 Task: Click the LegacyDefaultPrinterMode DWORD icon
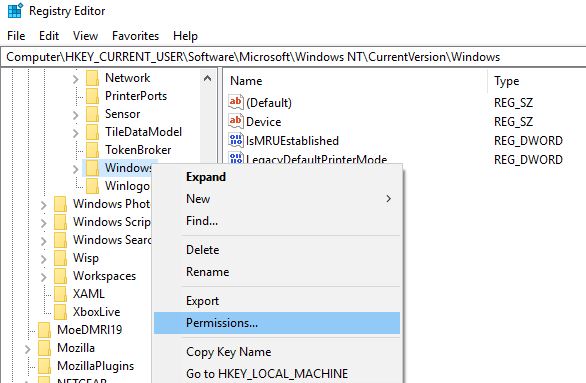[x=236, y=157]
